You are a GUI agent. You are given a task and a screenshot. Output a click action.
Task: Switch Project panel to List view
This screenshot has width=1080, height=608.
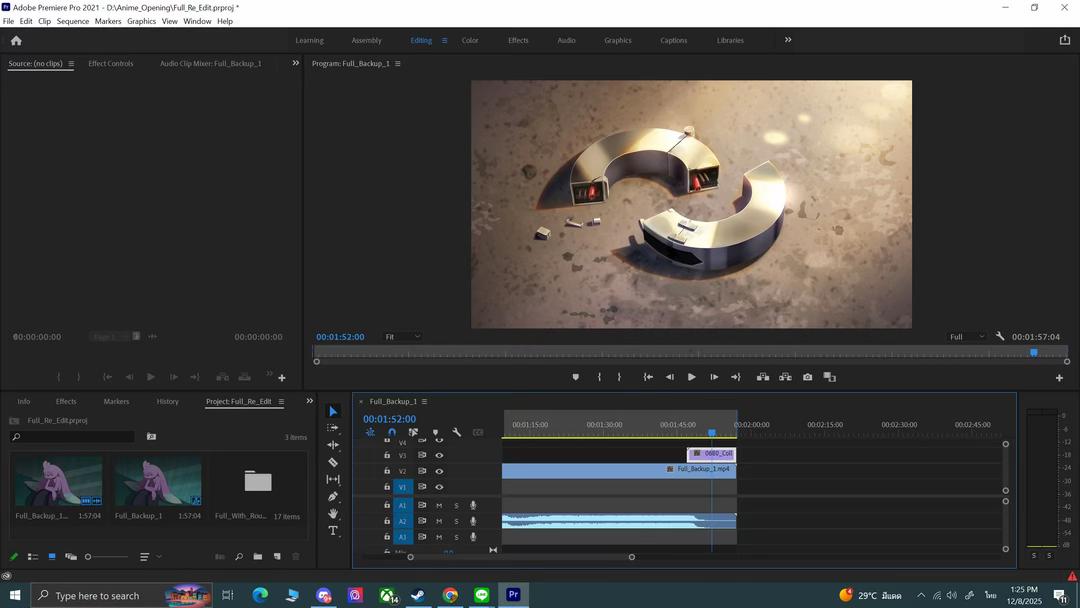point(32,556)
